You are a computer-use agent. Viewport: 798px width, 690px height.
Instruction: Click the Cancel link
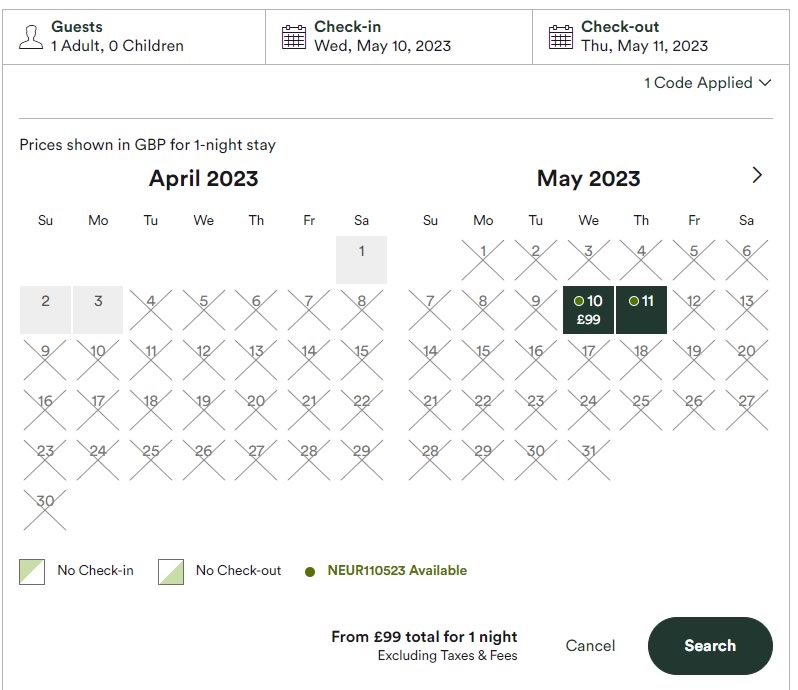[x=590, y=646]
